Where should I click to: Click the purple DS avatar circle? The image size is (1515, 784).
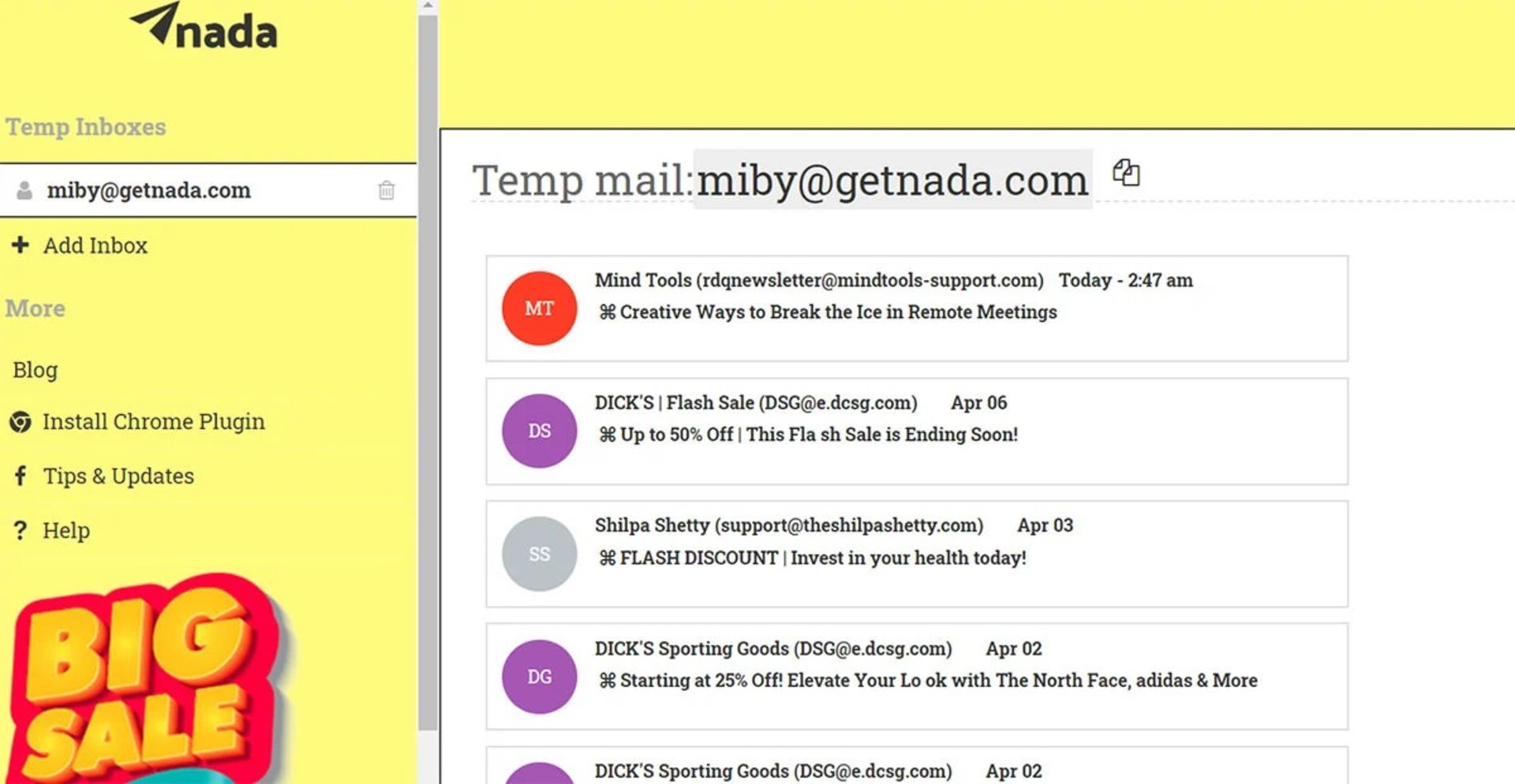click(x=540, y=431)
